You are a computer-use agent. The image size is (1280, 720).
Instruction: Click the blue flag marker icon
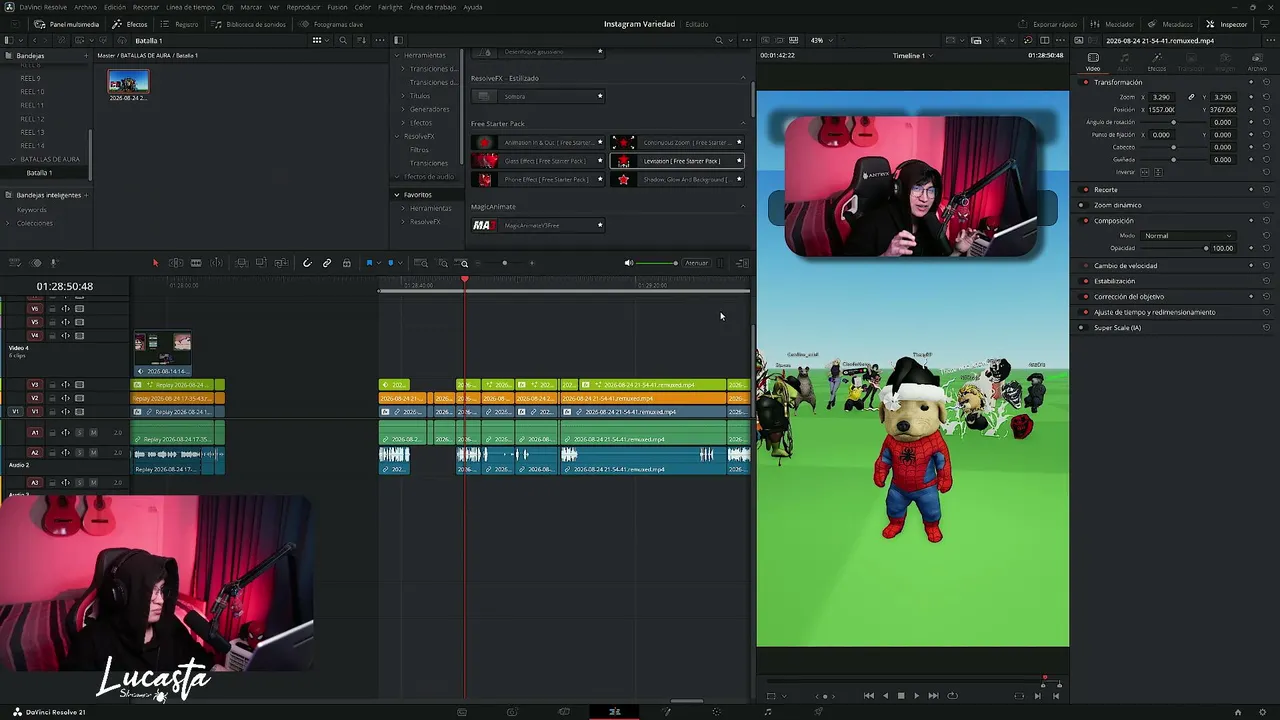369,263
